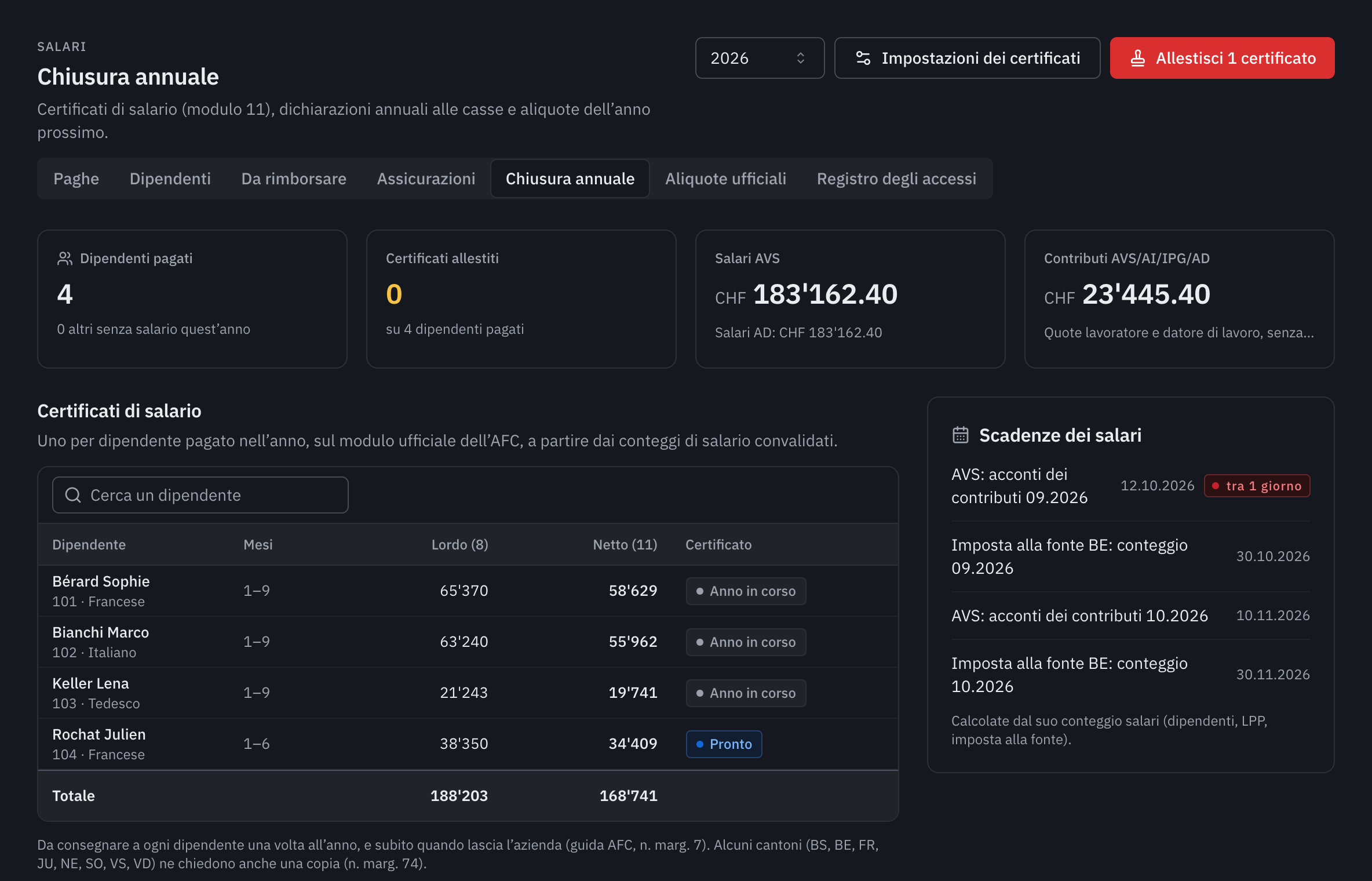The image size is (1372, 881).
Task: Open the Registro degli accessi tab
Action: tap(896, 179)
